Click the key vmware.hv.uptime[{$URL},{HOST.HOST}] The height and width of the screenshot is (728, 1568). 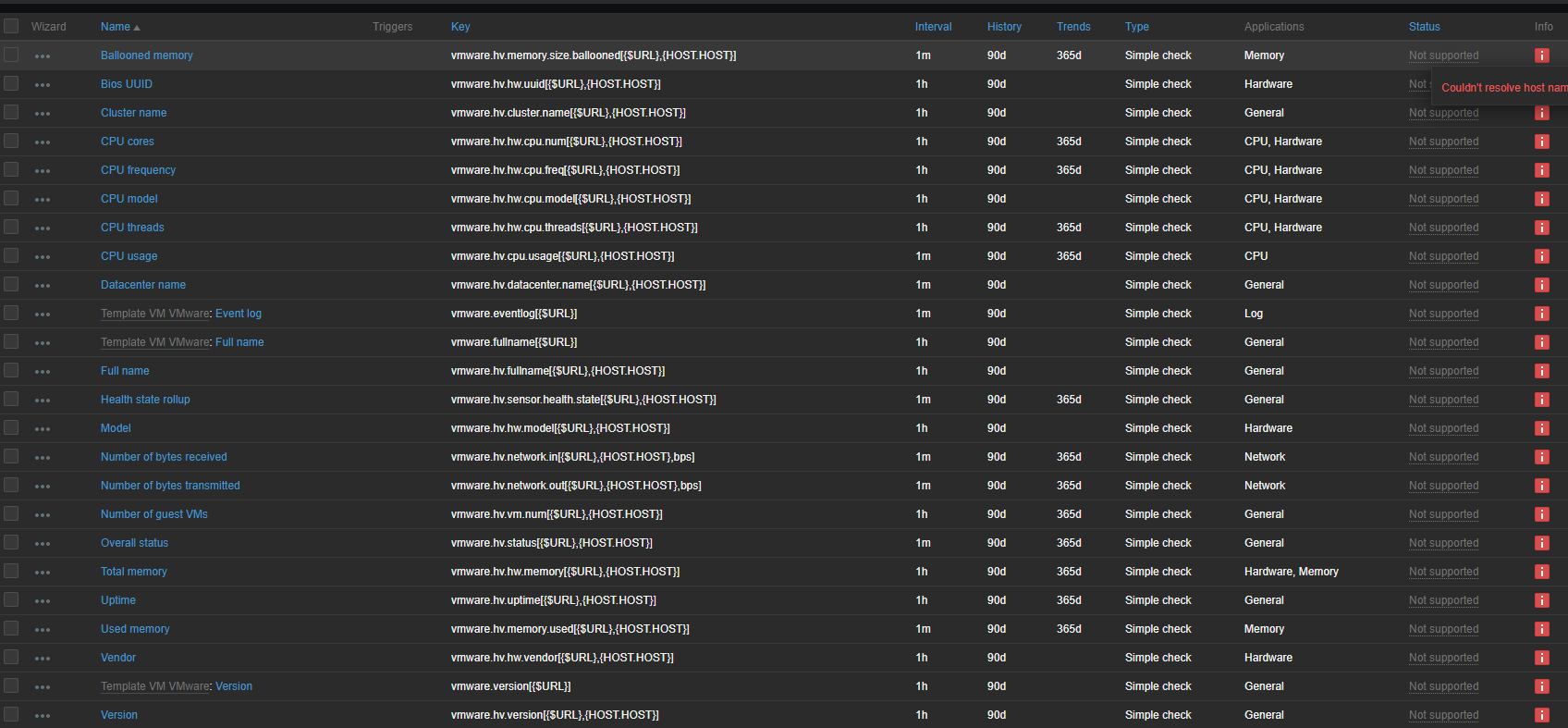(554, 600)
